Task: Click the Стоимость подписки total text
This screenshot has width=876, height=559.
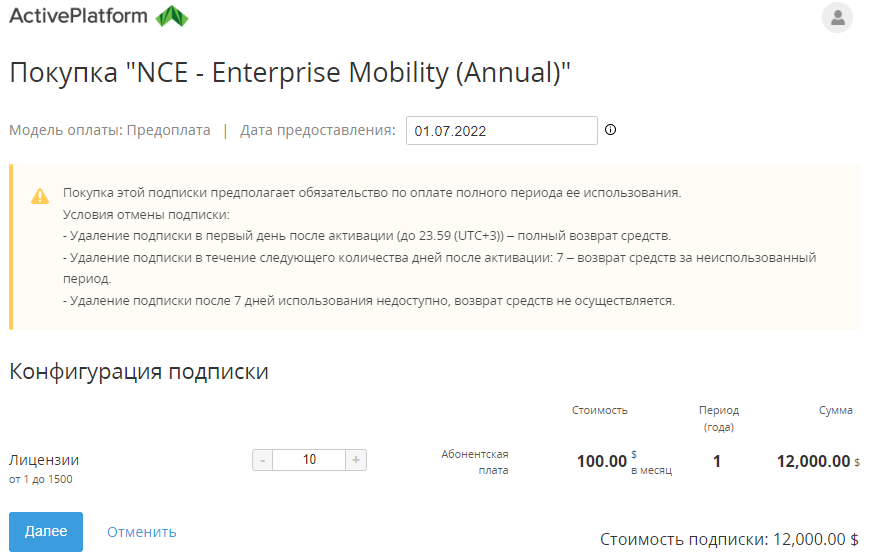Action: click(x=729, y=539)
